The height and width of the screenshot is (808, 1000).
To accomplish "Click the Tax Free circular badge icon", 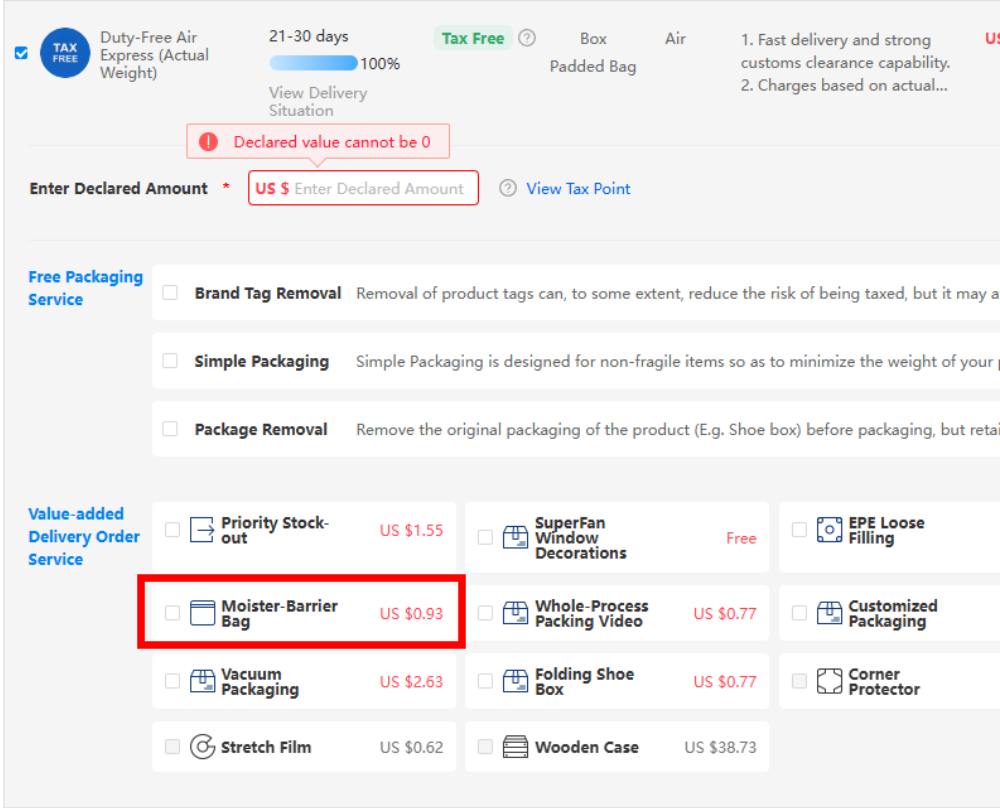I will (65, 53).
